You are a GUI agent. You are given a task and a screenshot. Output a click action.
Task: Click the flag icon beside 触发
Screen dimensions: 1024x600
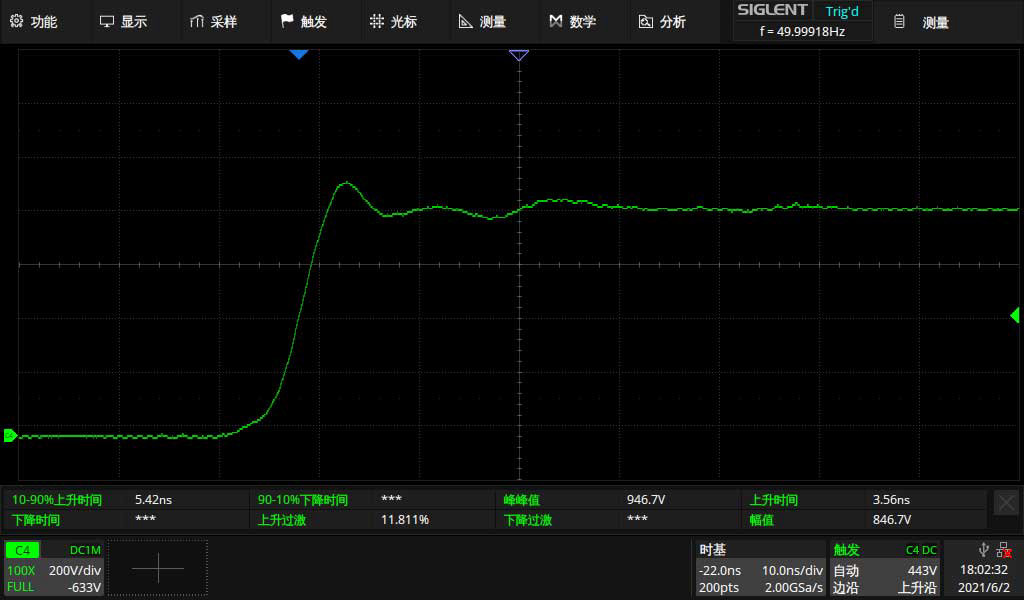[x=287, y=21]
